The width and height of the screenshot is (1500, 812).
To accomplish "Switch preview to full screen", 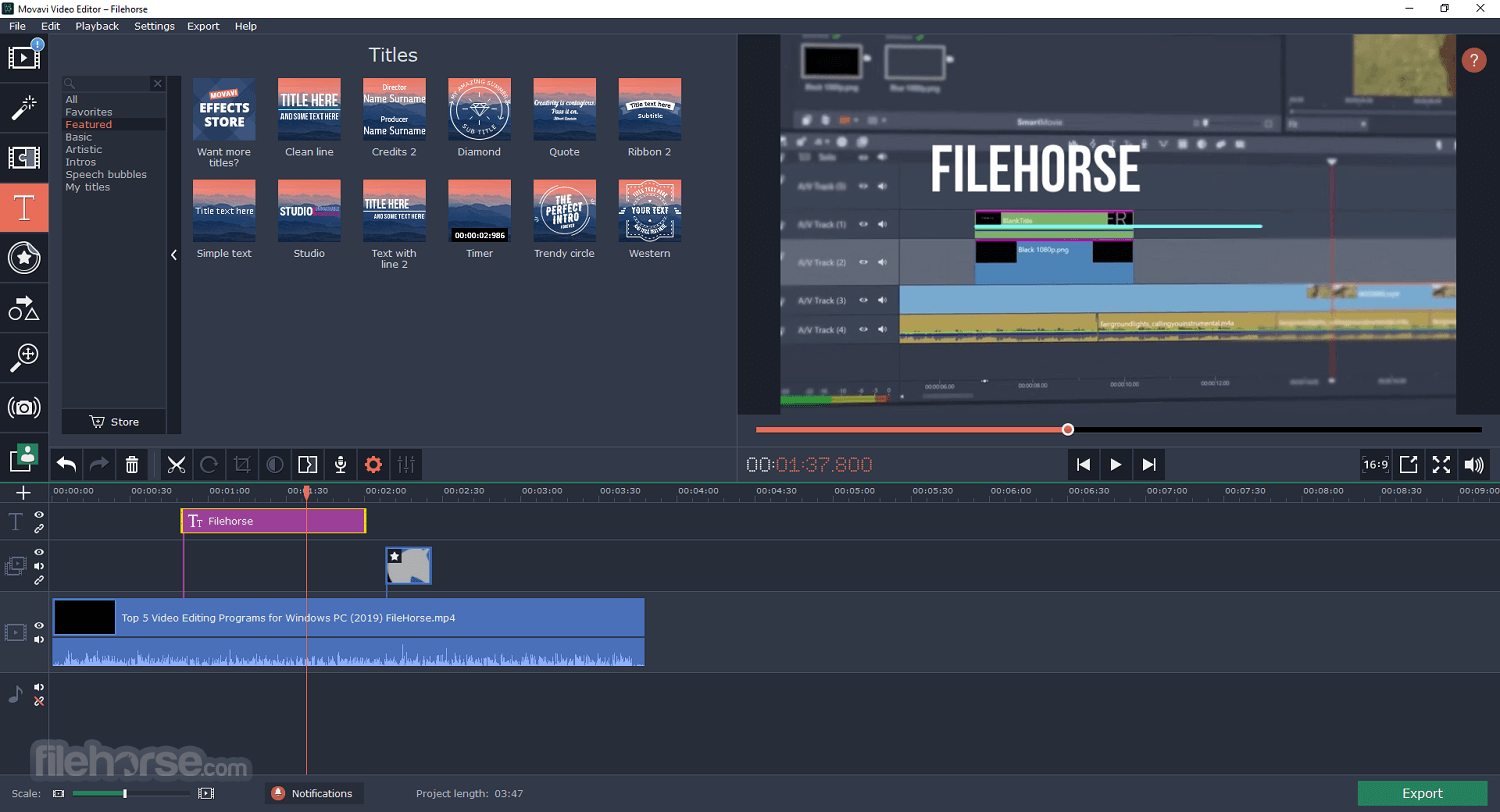I will [x=1441, y=464].
